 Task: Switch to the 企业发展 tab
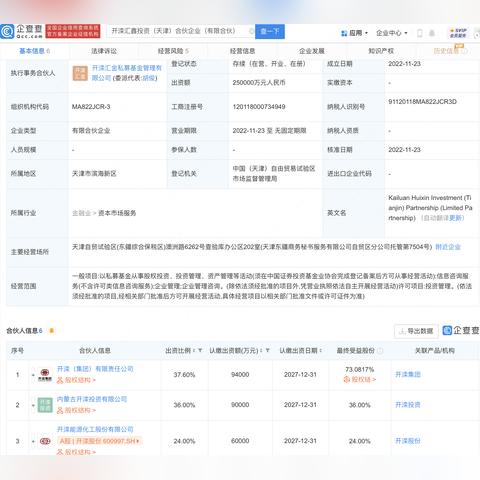[312, 51]
